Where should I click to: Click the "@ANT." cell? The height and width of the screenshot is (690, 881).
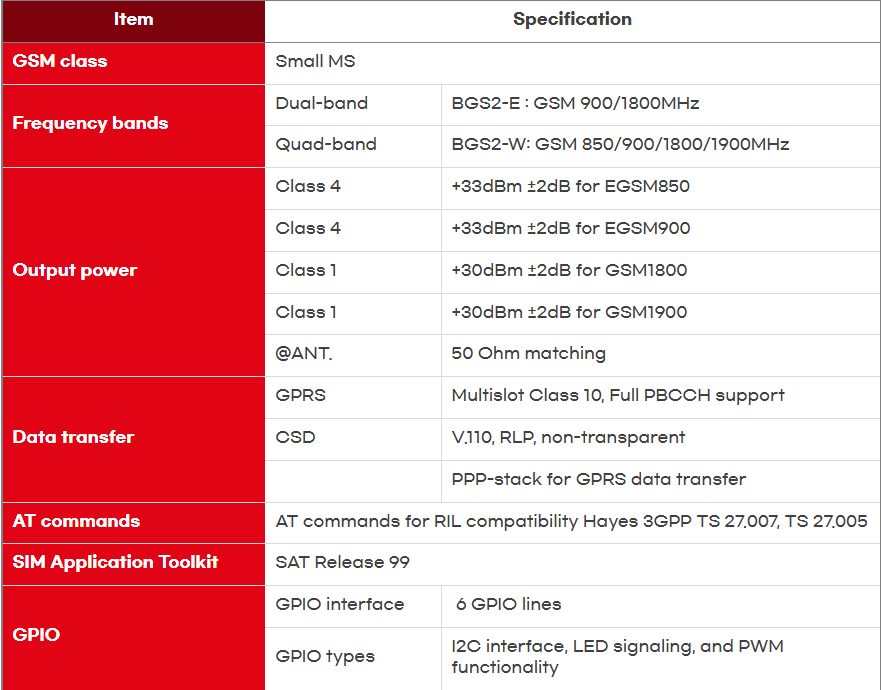[304, 354]
